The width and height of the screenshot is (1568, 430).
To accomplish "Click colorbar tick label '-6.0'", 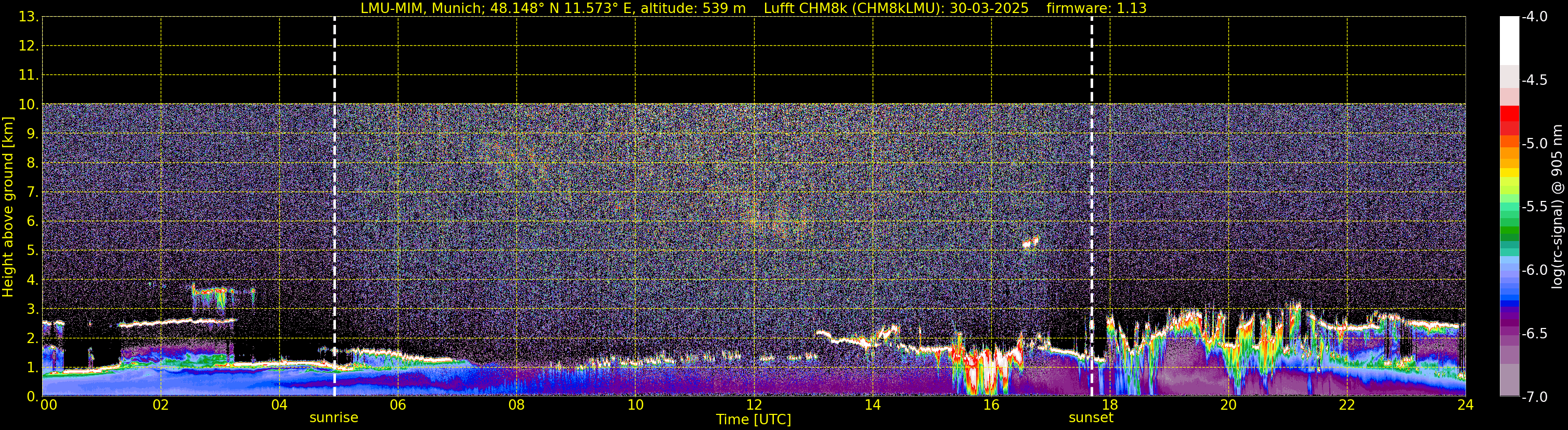I will pos(1535,270).
